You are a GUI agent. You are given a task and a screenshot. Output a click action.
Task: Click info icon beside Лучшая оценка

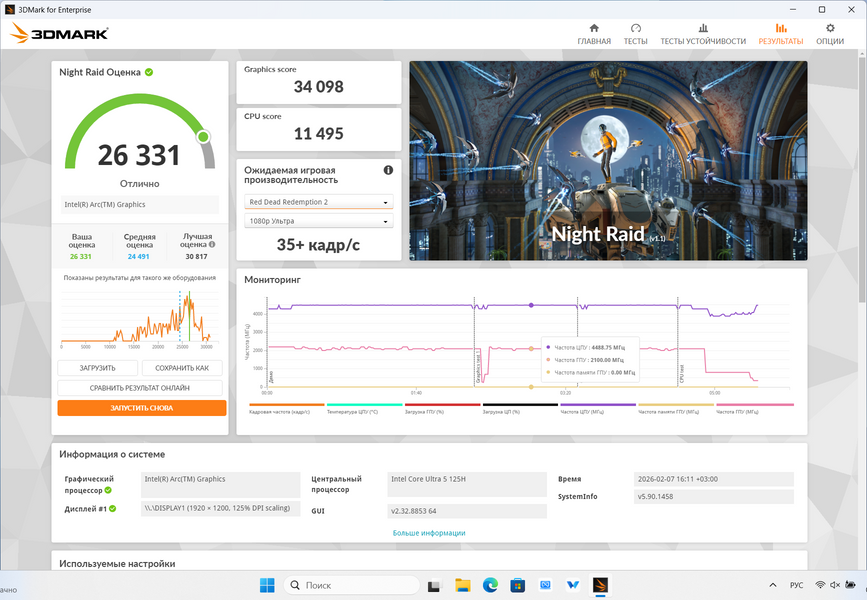(212, 244)
